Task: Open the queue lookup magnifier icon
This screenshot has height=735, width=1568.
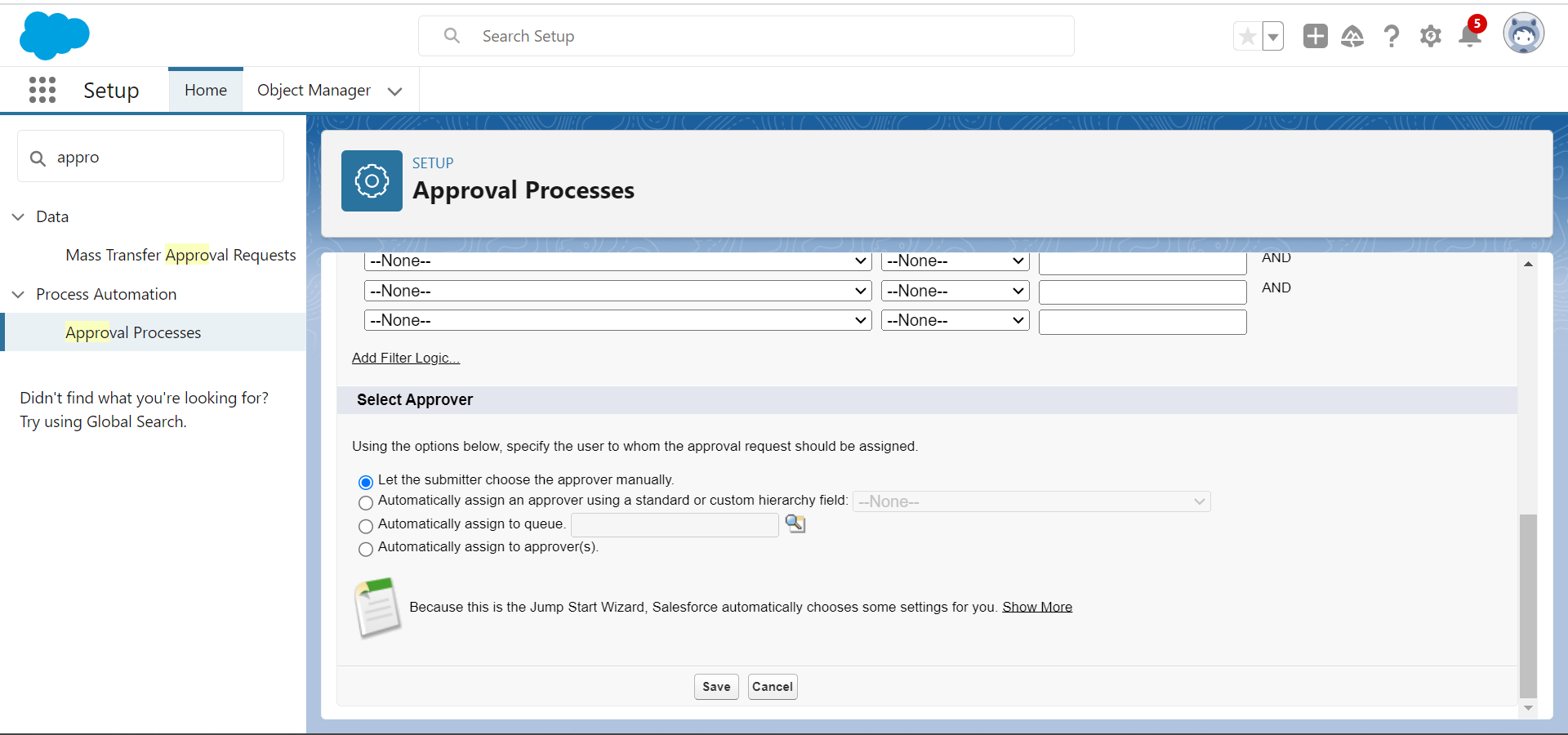Action: pyautogui.click(x=795, y=523)
